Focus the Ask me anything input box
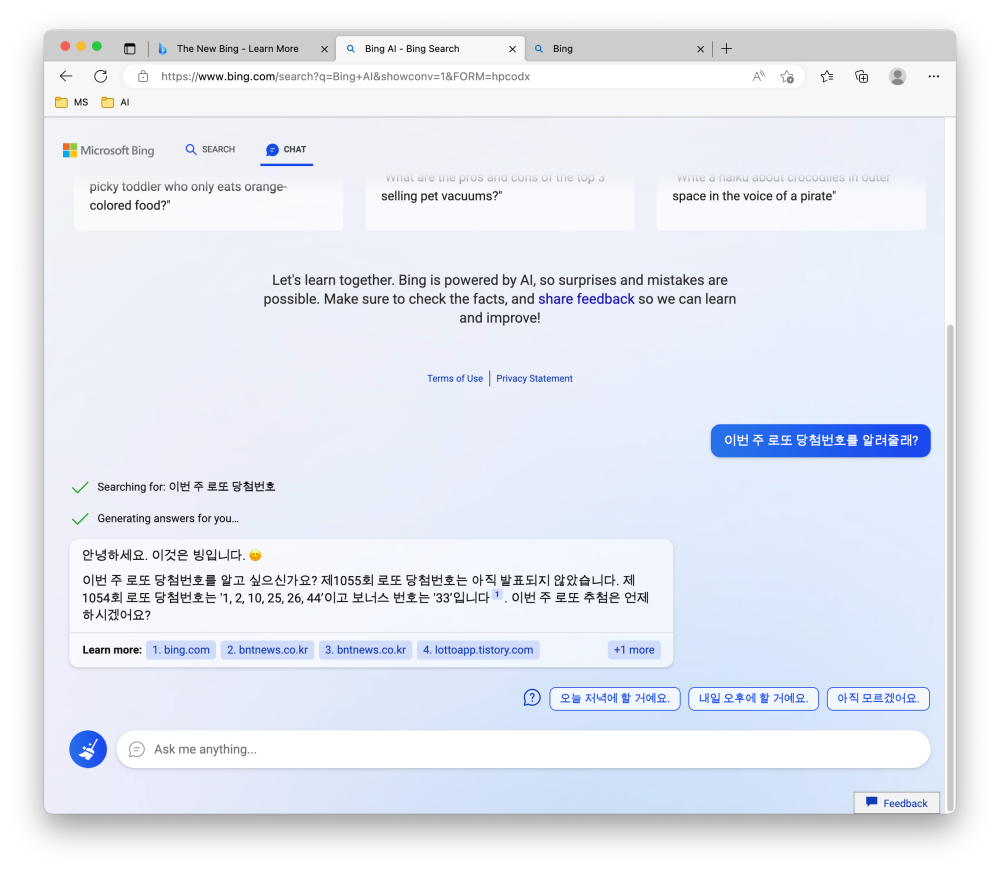The width and height of the screenshot is (1000, 872). (x=523, y=749)
